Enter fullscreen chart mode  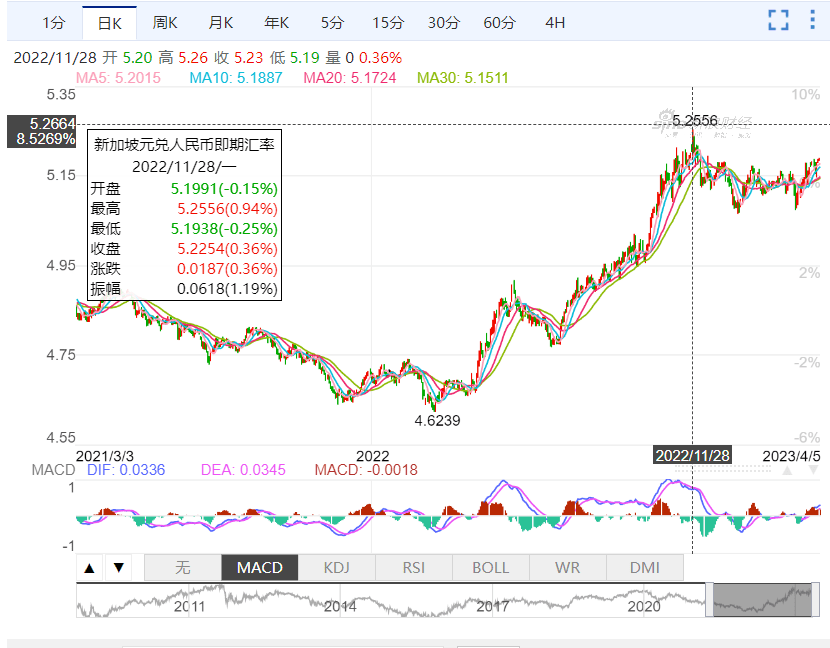pos(778,20)
